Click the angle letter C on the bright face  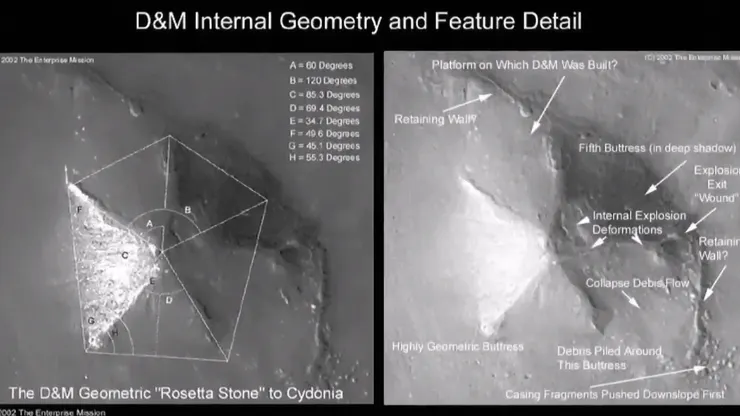pyautogui.click(x=125, y=255)
